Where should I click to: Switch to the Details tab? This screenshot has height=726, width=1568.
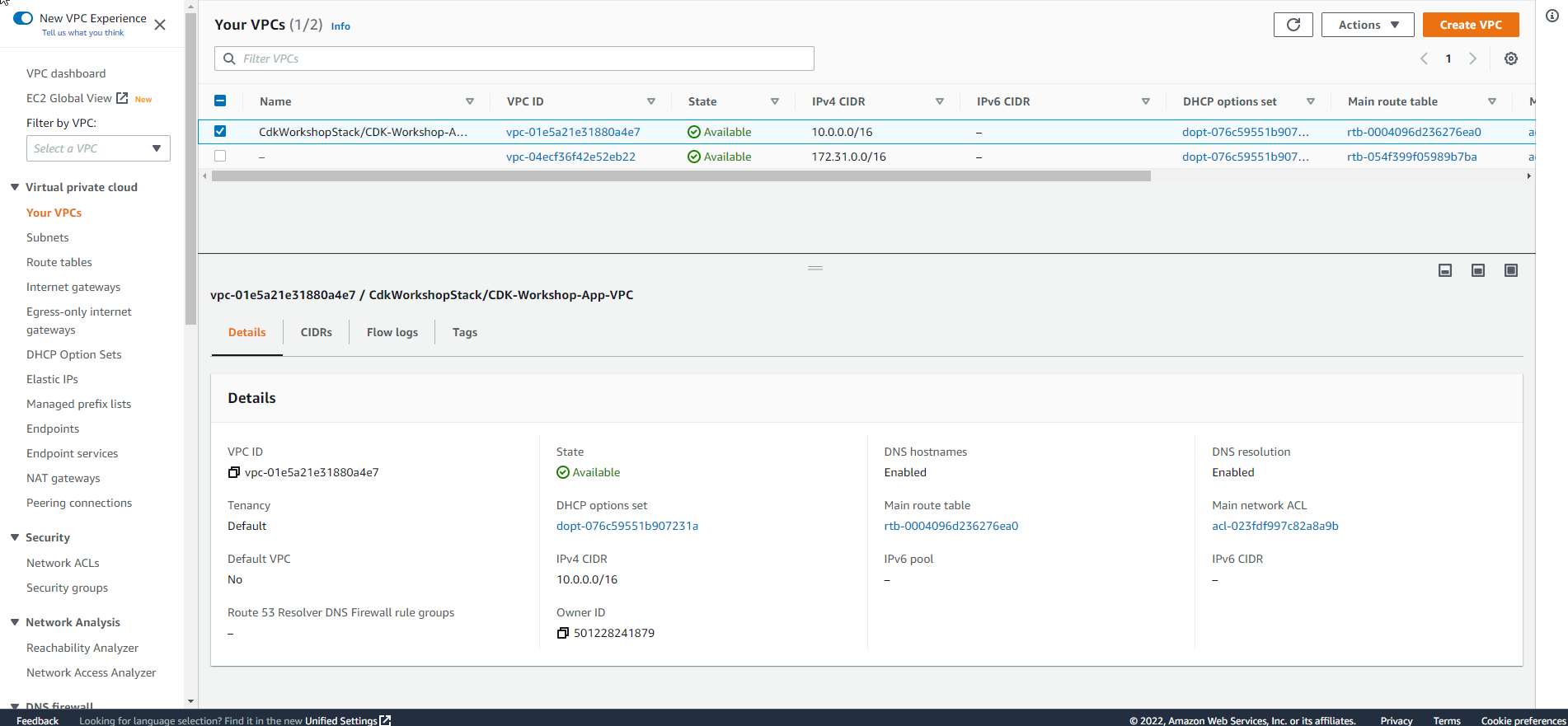coord(247,332)
